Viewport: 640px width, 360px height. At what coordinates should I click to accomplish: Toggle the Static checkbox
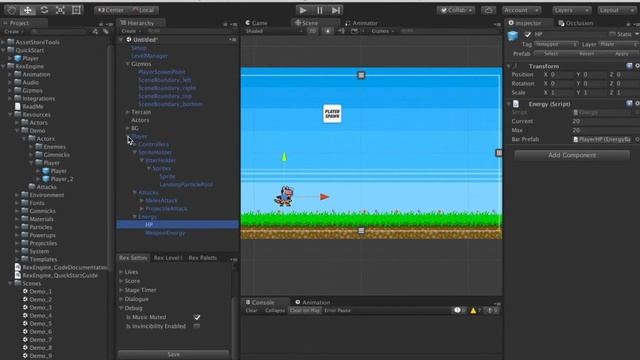612,34
